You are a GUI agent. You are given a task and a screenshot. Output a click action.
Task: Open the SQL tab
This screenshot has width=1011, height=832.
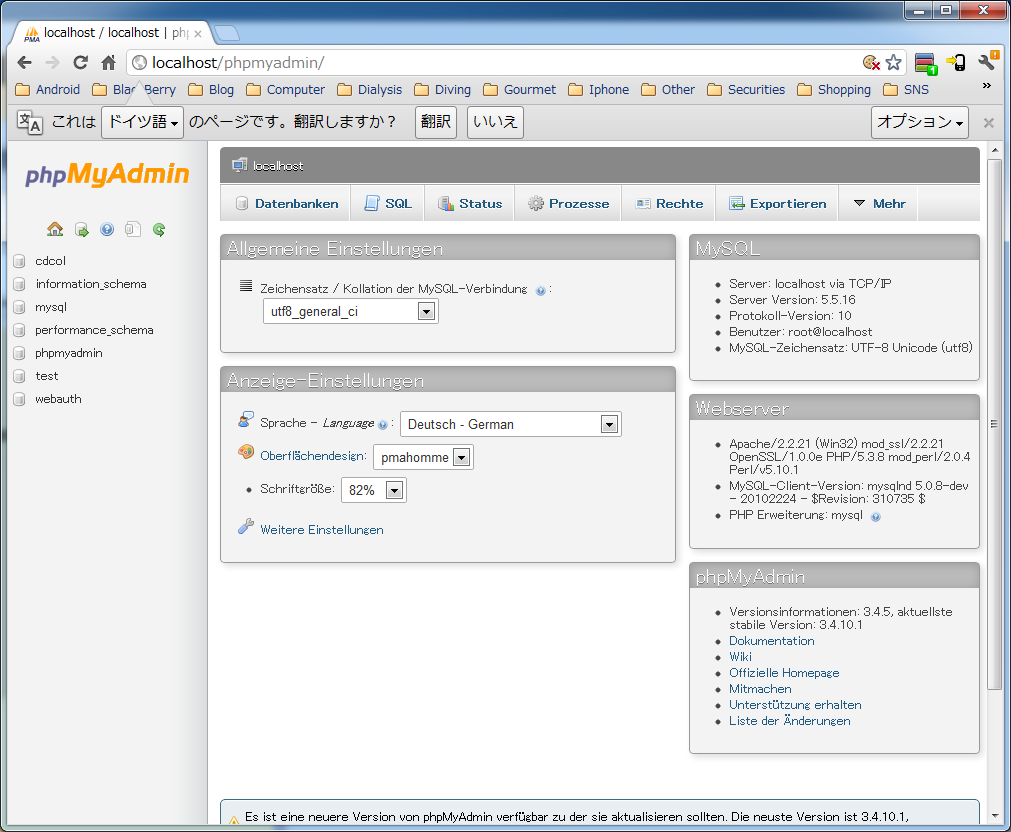click(x=388, y=203)
